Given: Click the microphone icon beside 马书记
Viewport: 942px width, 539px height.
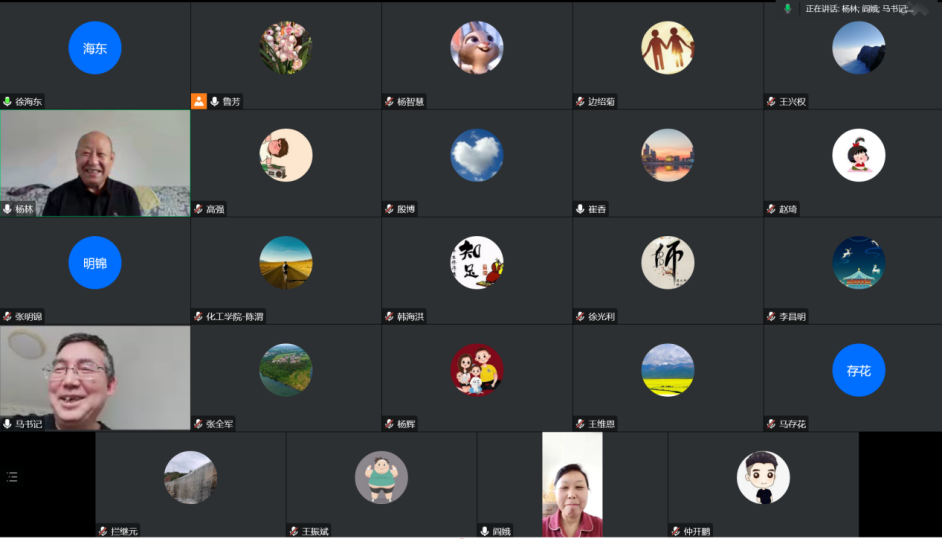Looking at the screenshot, I should tap(7, 424).
